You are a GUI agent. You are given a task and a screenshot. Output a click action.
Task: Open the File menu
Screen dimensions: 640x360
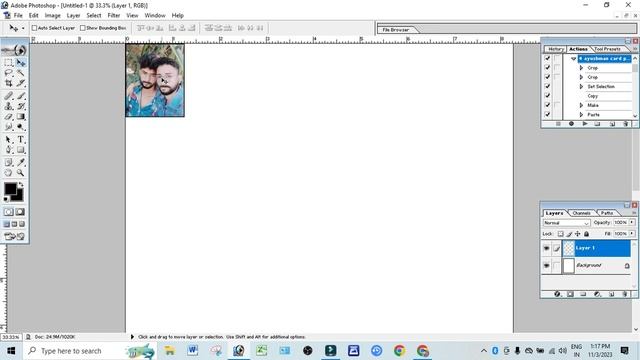(18, 16)
